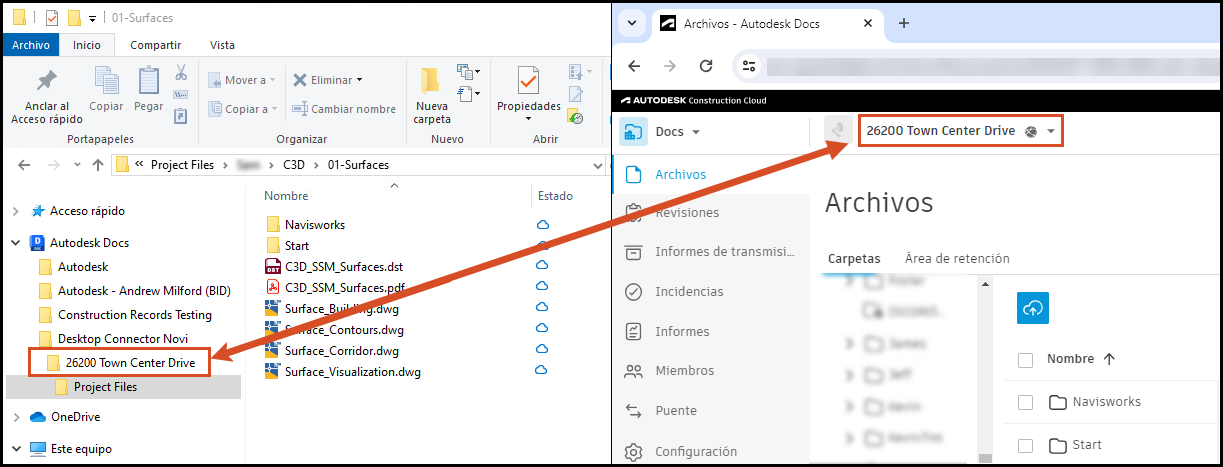Screen dimensions: 1223x467
Task: Open the Eliminar dropdown arrow
Action: pyautogui.click(x=359, y=80)
